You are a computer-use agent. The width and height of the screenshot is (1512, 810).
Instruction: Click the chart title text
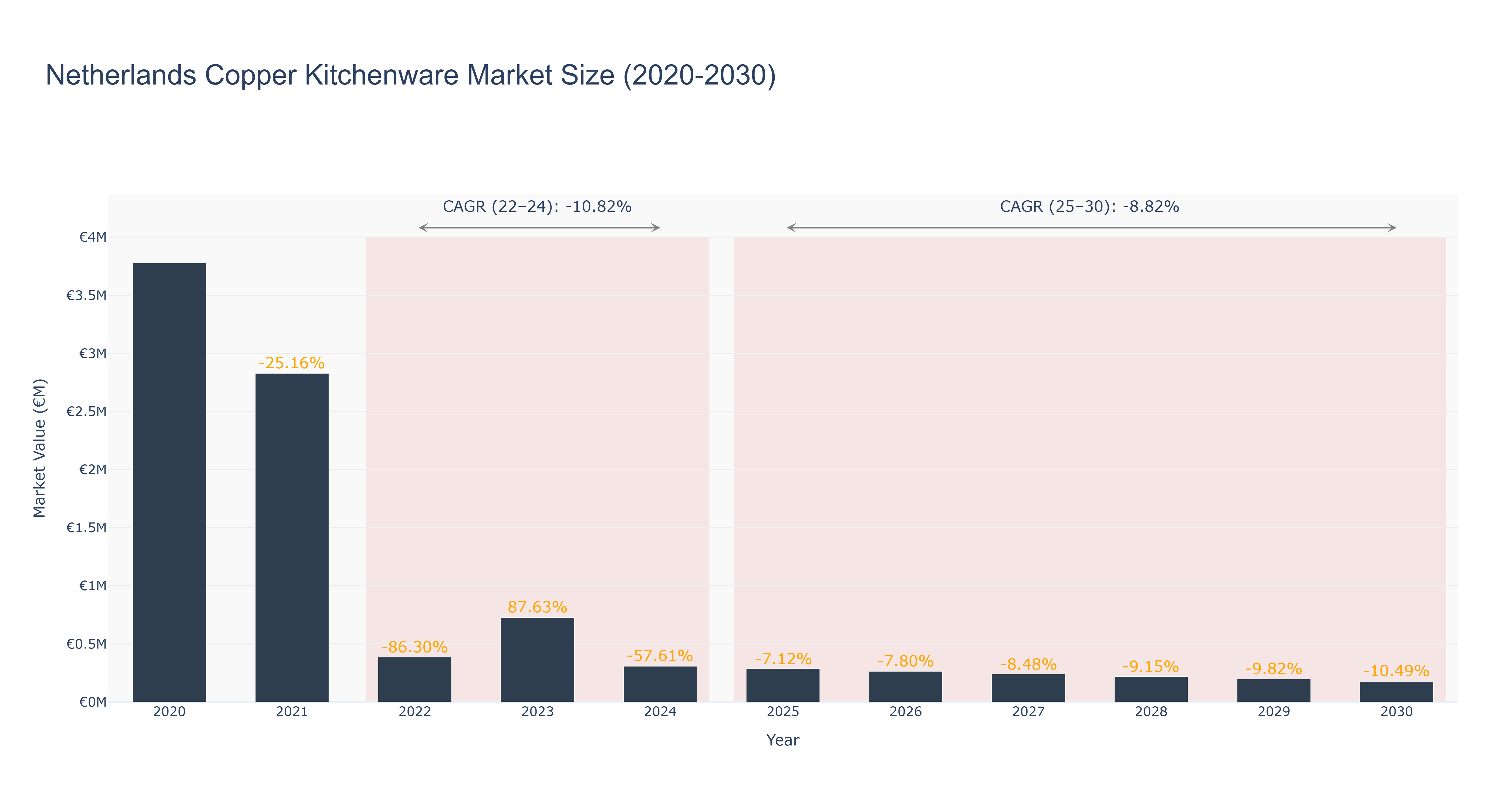pyautogui.click(x=411, y=75)
